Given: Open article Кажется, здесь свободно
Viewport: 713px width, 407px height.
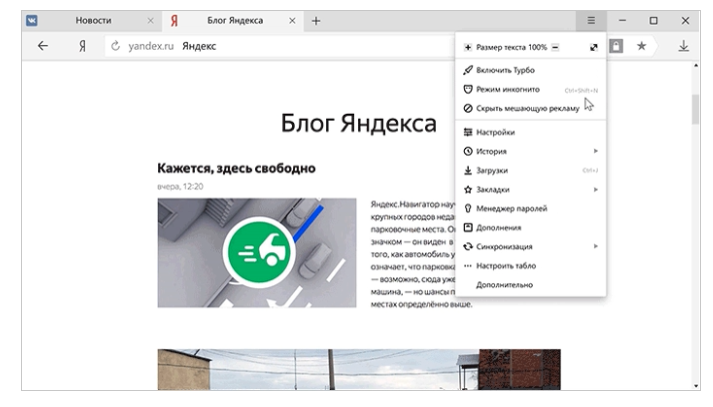Looking at the screenshot, I should tap(236, 168).
